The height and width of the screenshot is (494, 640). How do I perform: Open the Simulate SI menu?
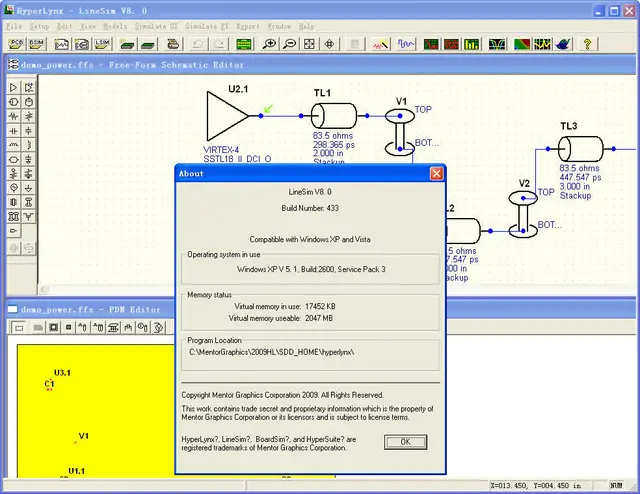[x=156, y=26]
